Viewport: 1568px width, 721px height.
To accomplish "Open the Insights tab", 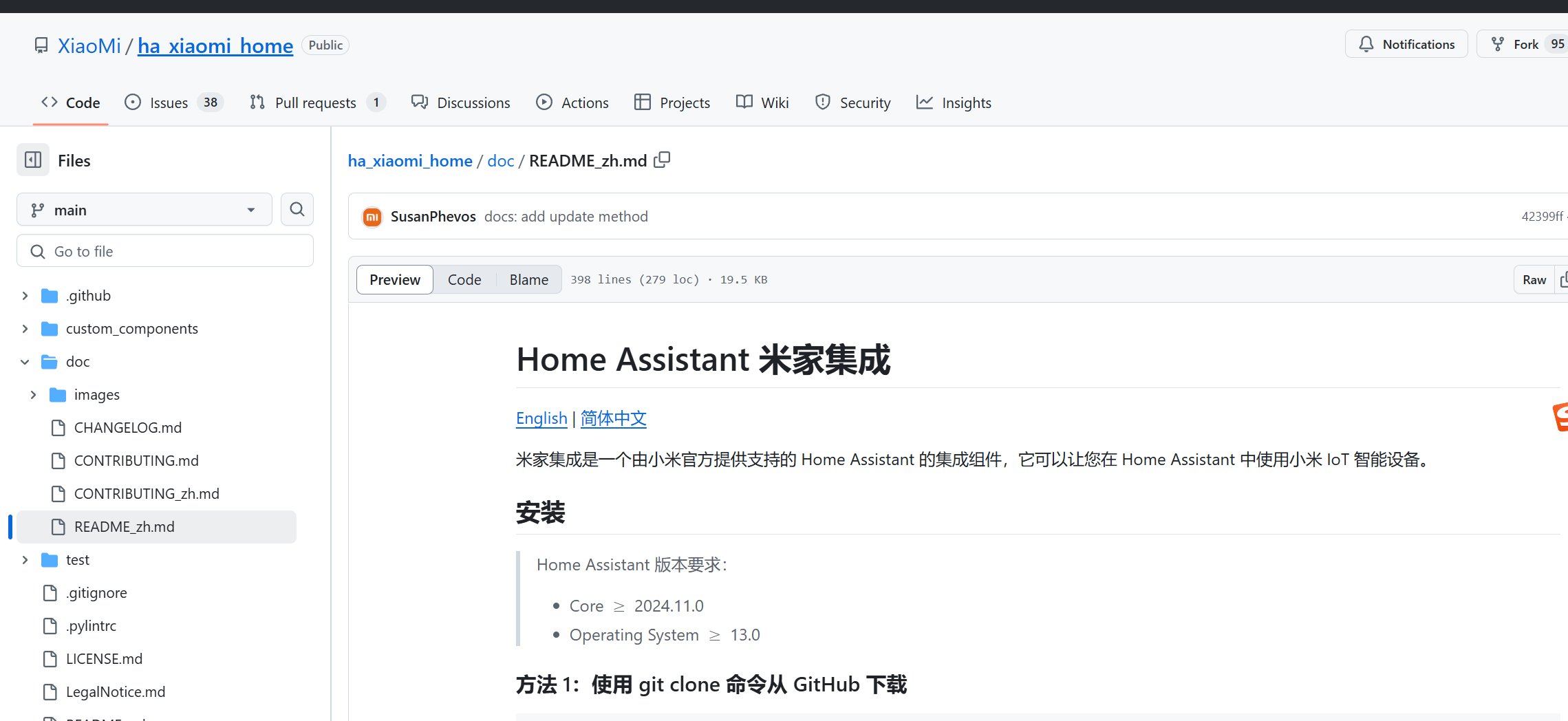I will [x=954, y=103].
